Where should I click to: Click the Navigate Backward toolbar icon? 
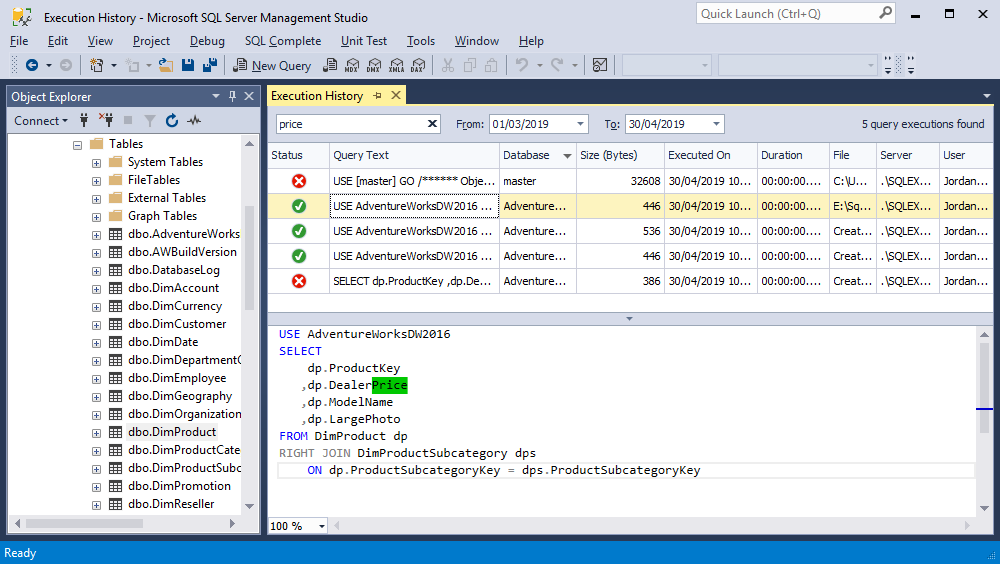32,65
